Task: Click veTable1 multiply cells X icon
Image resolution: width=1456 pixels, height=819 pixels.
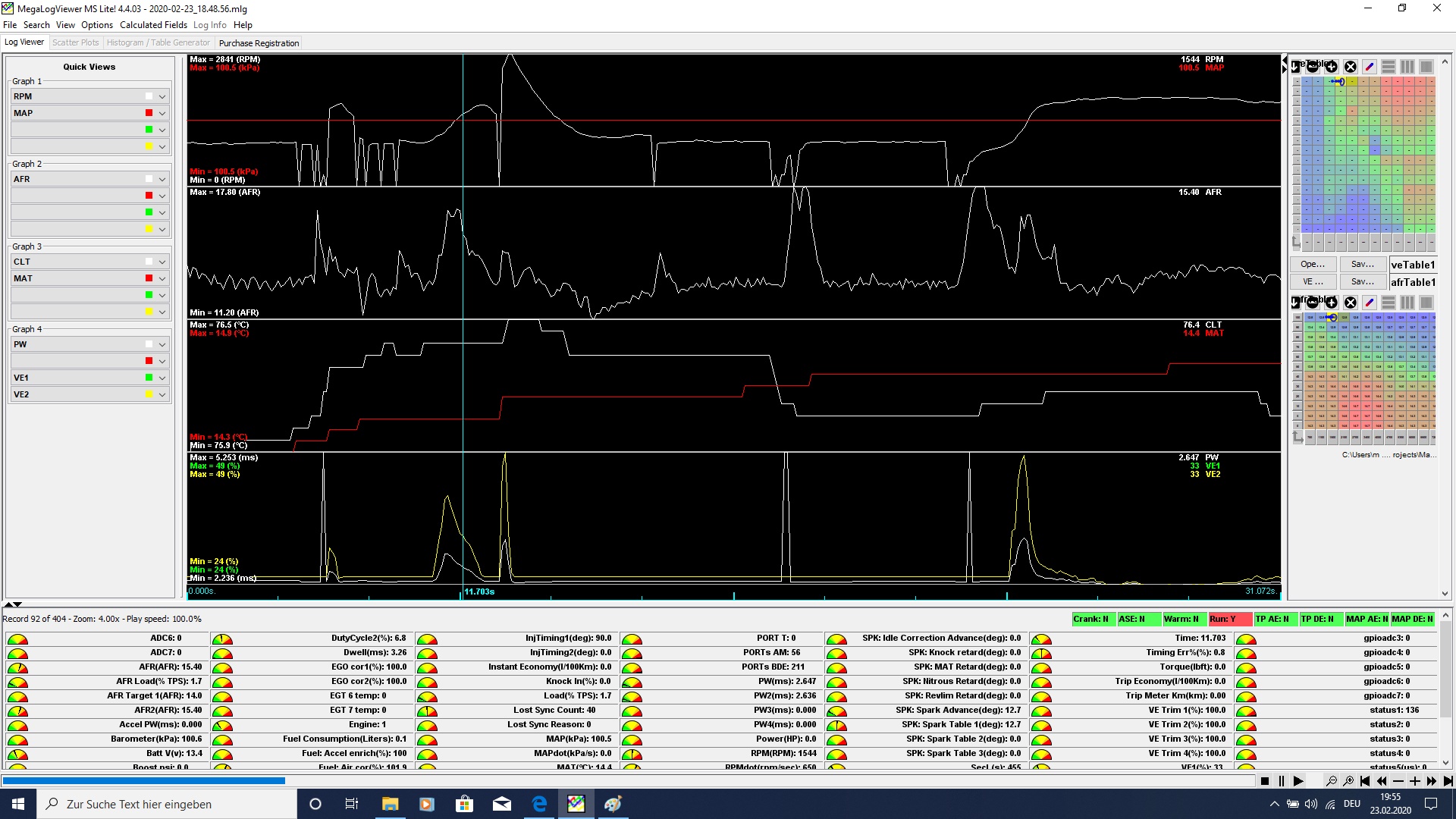Action: [1351, 67]
